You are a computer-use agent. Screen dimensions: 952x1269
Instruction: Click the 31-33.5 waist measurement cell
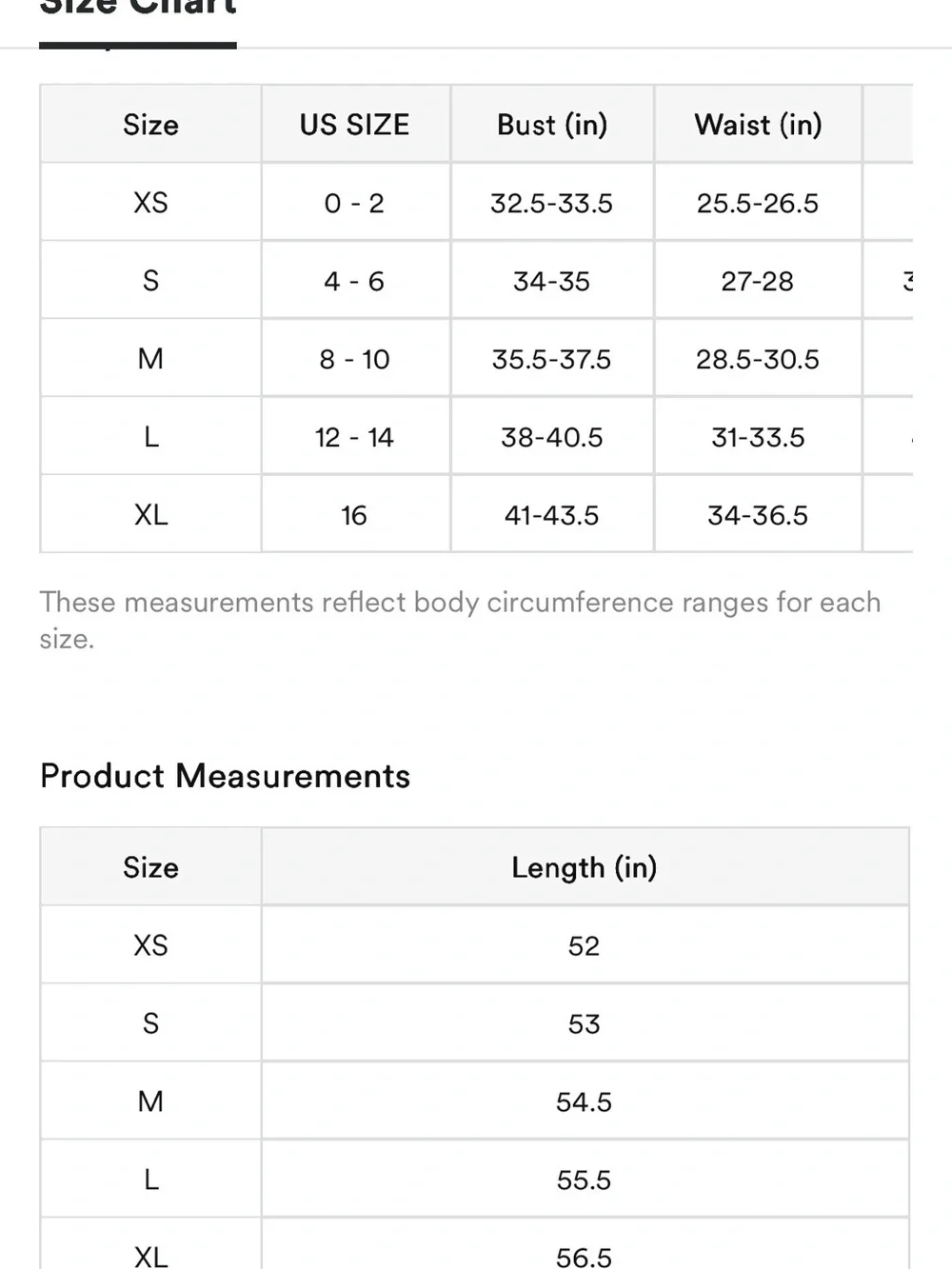(758, 436)
